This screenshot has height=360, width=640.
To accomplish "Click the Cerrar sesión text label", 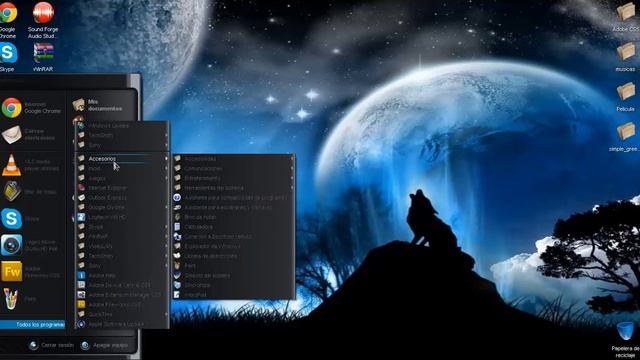I will tap(58, 345).
